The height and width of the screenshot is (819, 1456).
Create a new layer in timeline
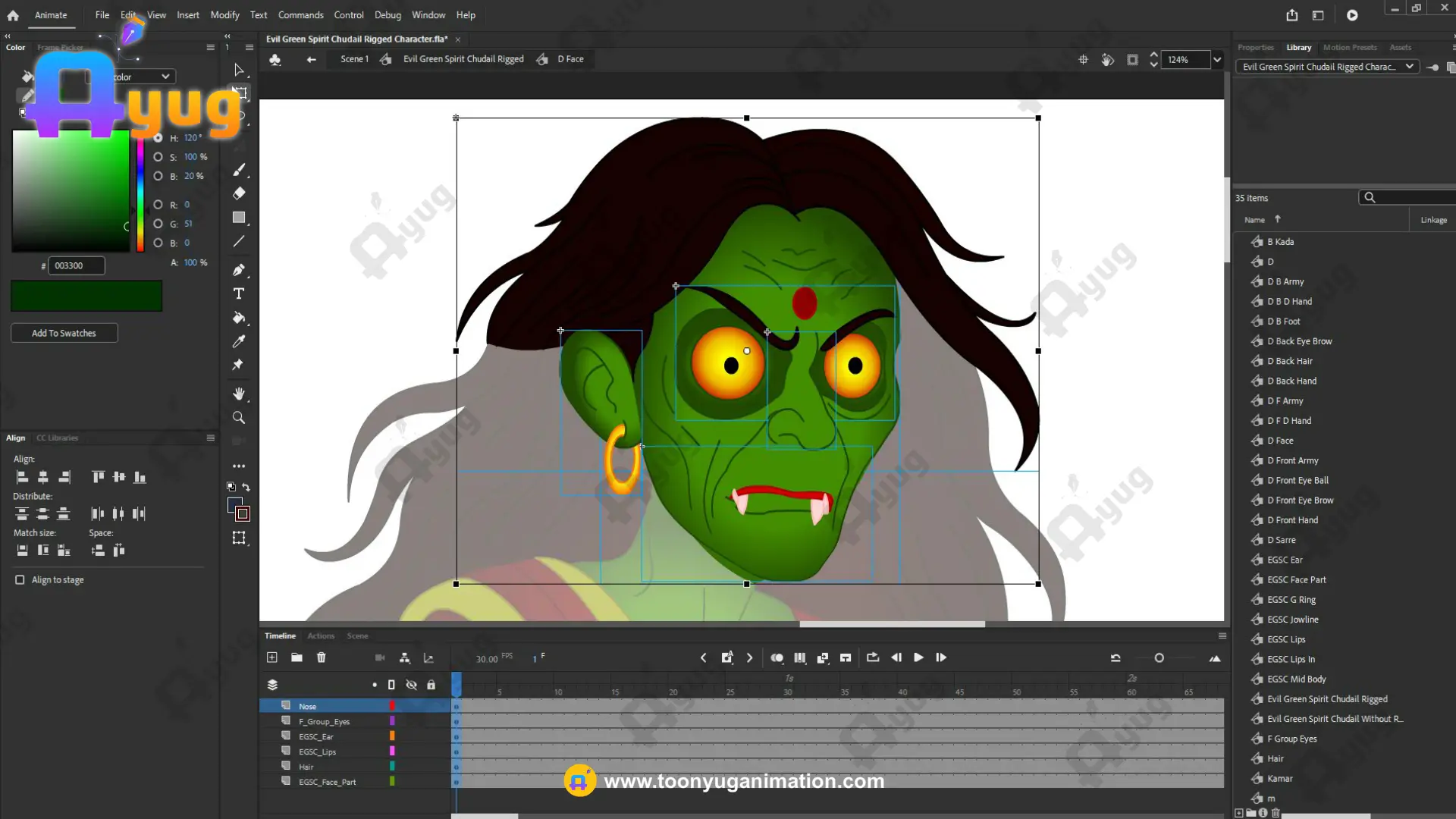[x=272, y=657]
